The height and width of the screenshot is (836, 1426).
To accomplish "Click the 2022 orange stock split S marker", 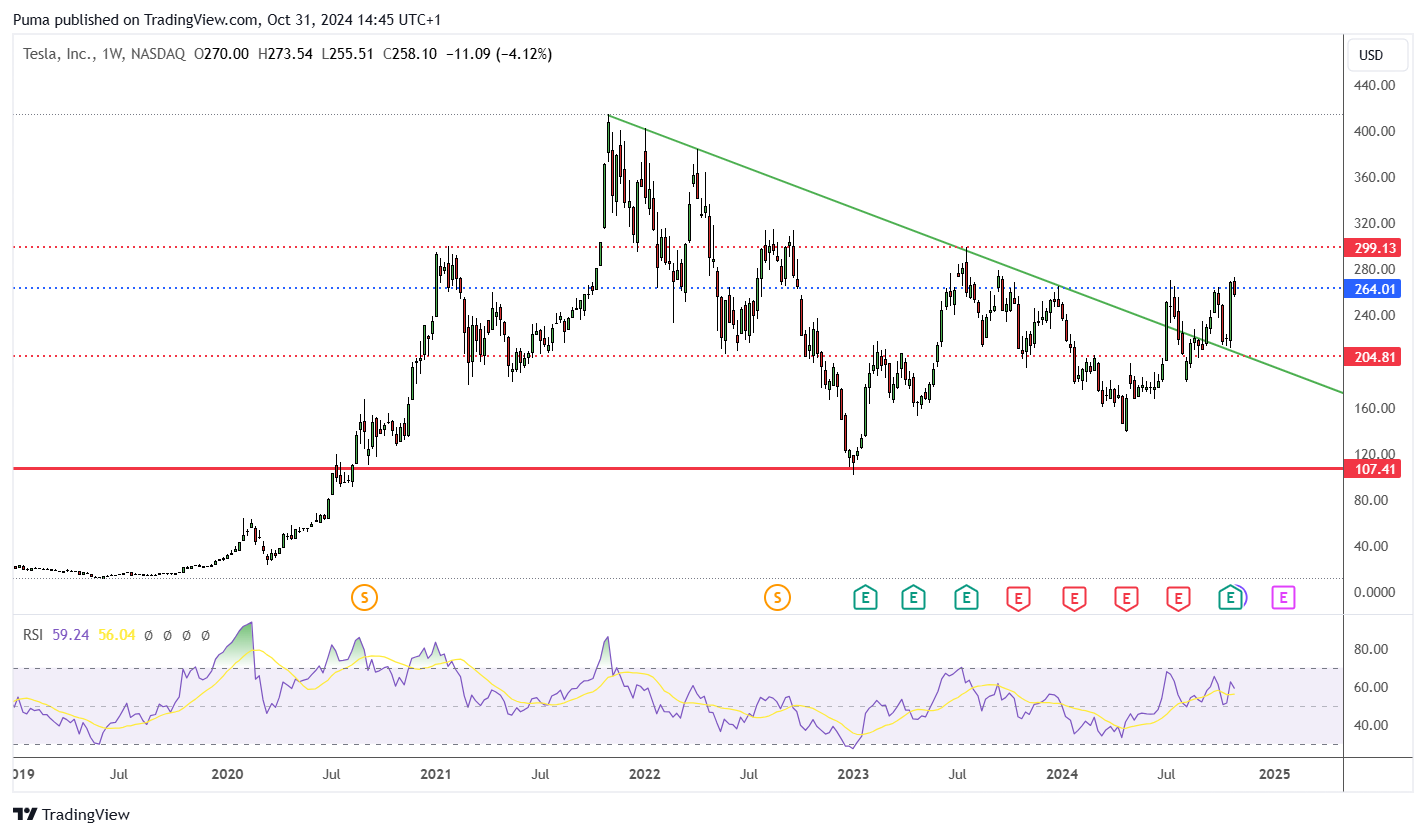I will point(777,598).
